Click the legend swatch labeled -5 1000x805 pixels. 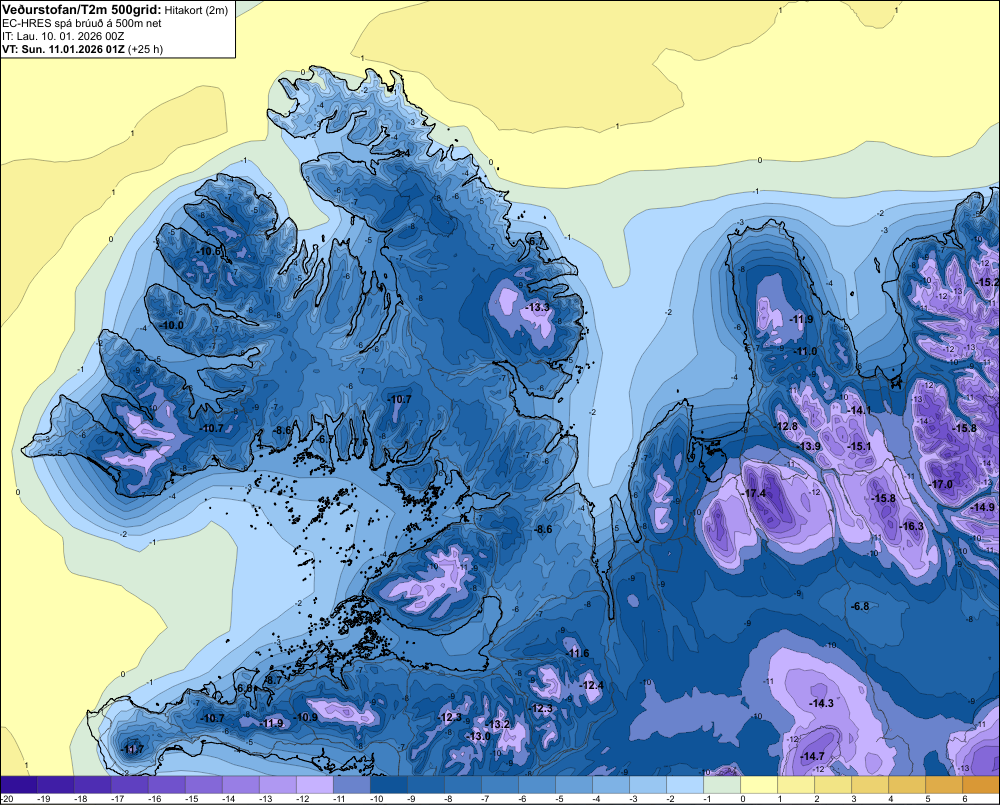(x=574, y=785)
